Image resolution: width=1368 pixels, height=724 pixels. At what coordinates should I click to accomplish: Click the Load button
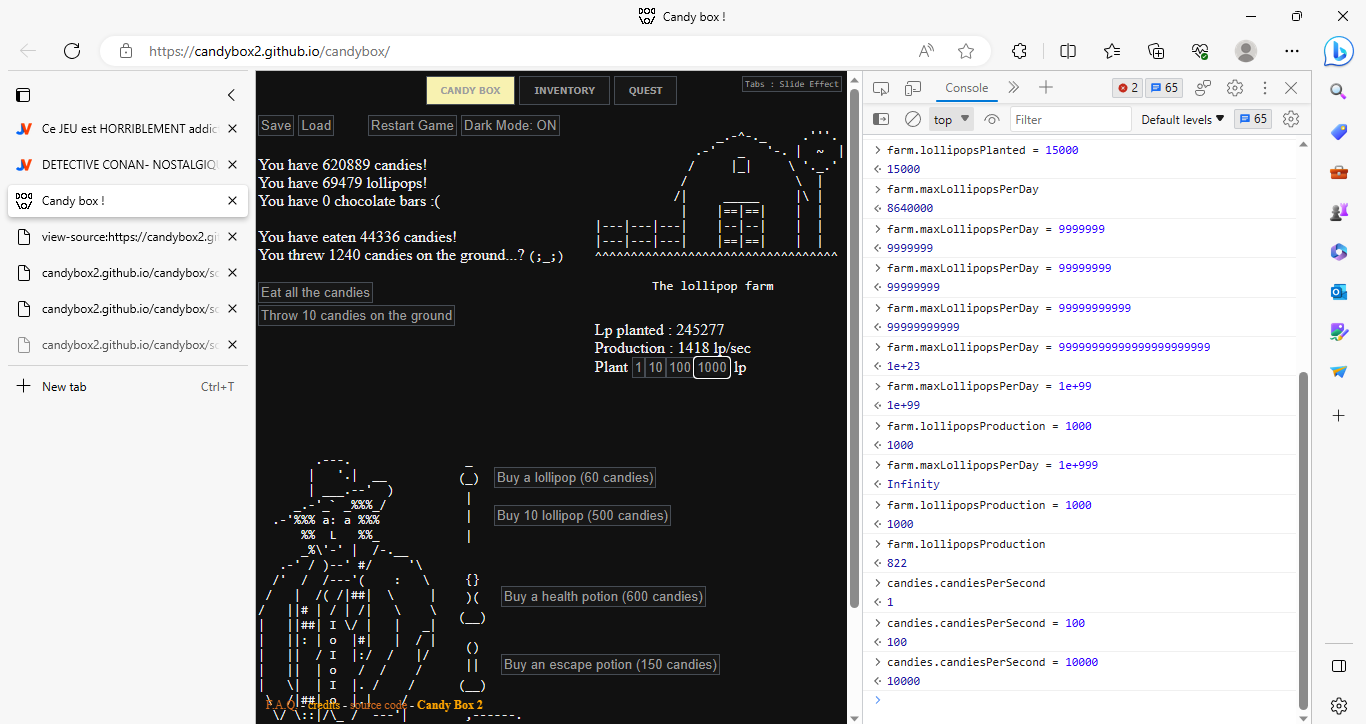coord(316,125)
